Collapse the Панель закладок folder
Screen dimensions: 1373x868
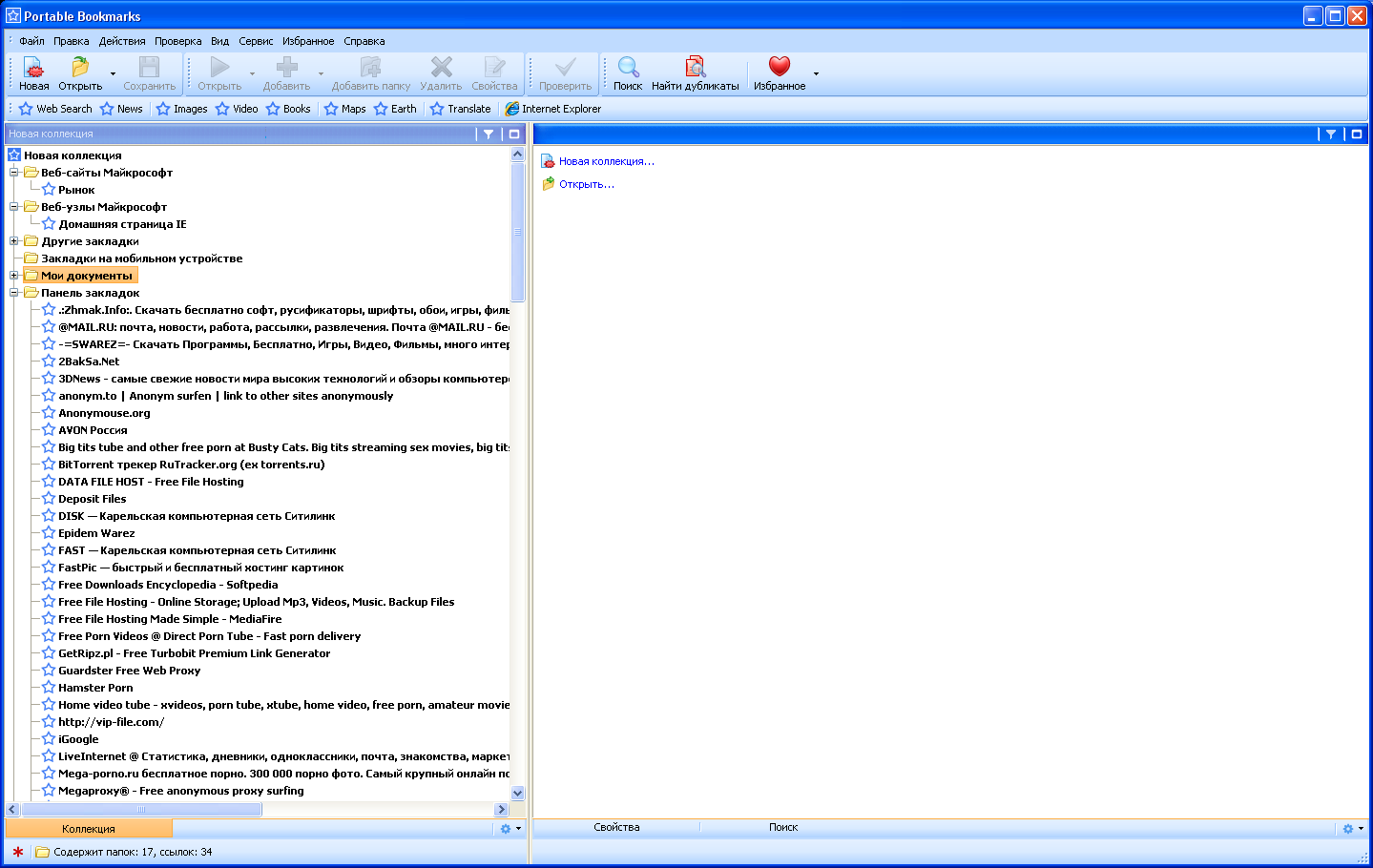tap(14, 293)
